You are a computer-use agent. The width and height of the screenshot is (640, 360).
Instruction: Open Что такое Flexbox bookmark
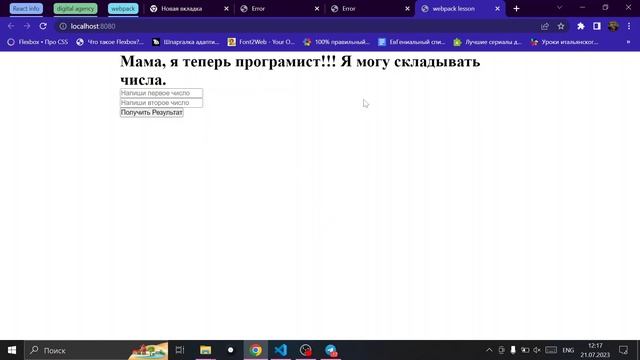110,42
